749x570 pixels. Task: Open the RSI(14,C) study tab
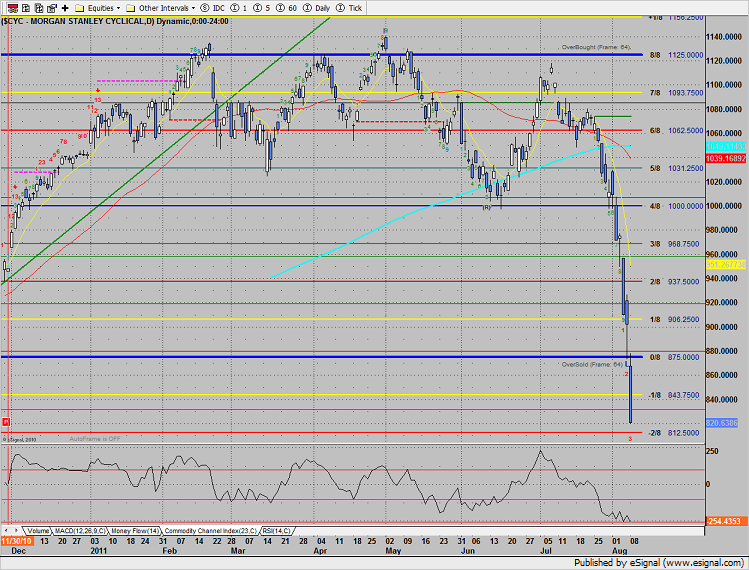tap(276, 531)
